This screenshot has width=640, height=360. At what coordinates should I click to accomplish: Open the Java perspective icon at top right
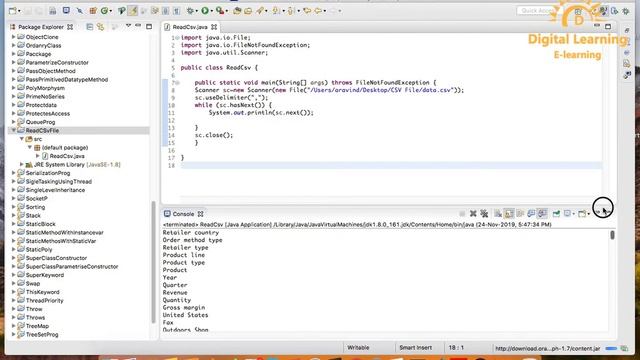604,11
